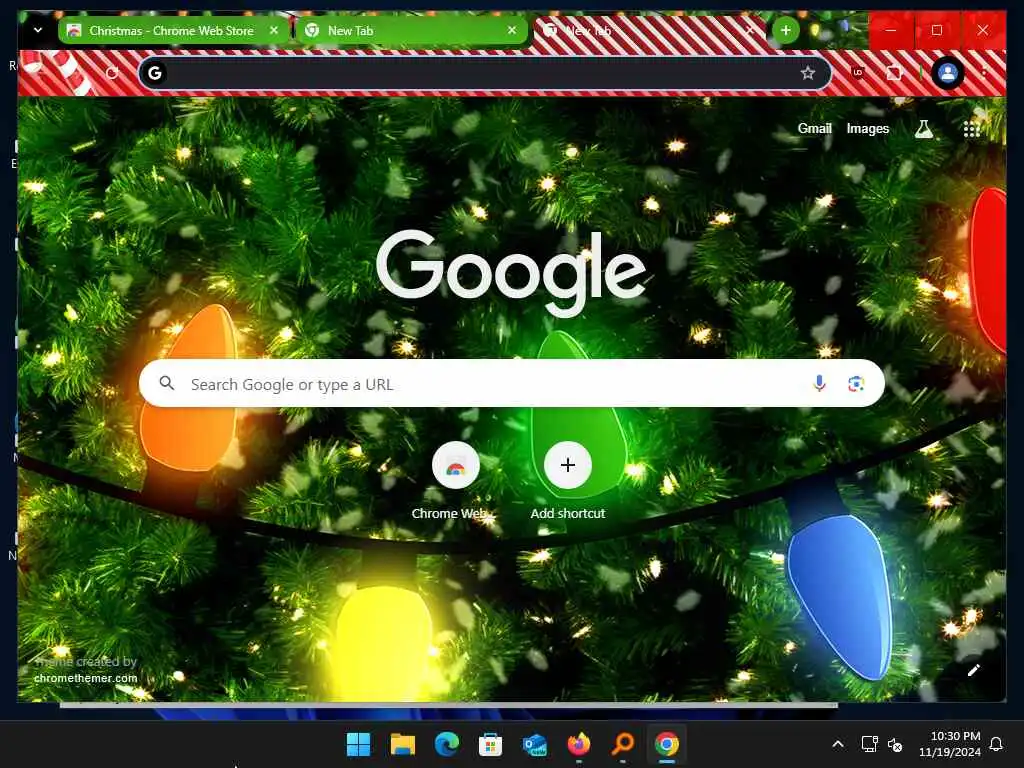Screen dimensions: 1024x768
Task: Open Search Labs flask icon
Action: [x=923, y=129]
